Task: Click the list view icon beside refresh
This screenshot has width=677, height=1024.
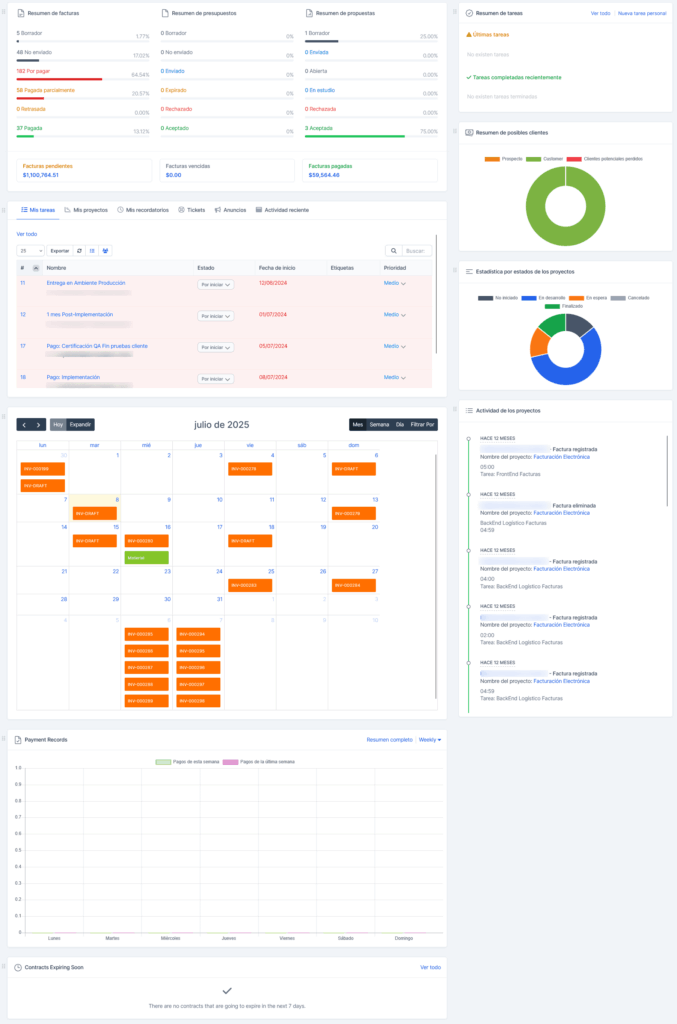Action: click(x=92, y=251)
